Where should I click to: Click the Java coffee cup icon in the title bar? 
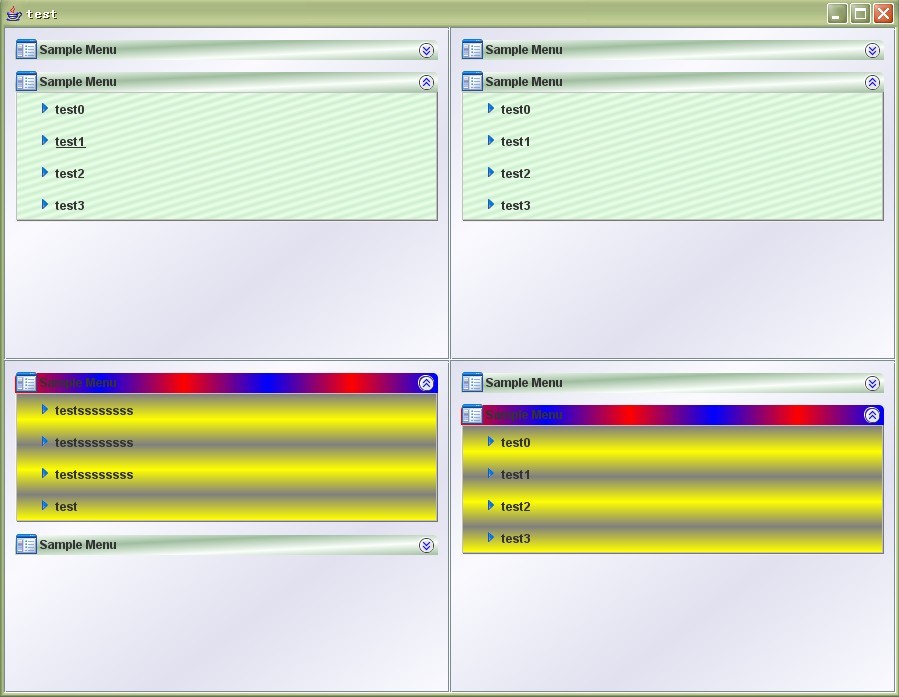click(x=15, y=13)
